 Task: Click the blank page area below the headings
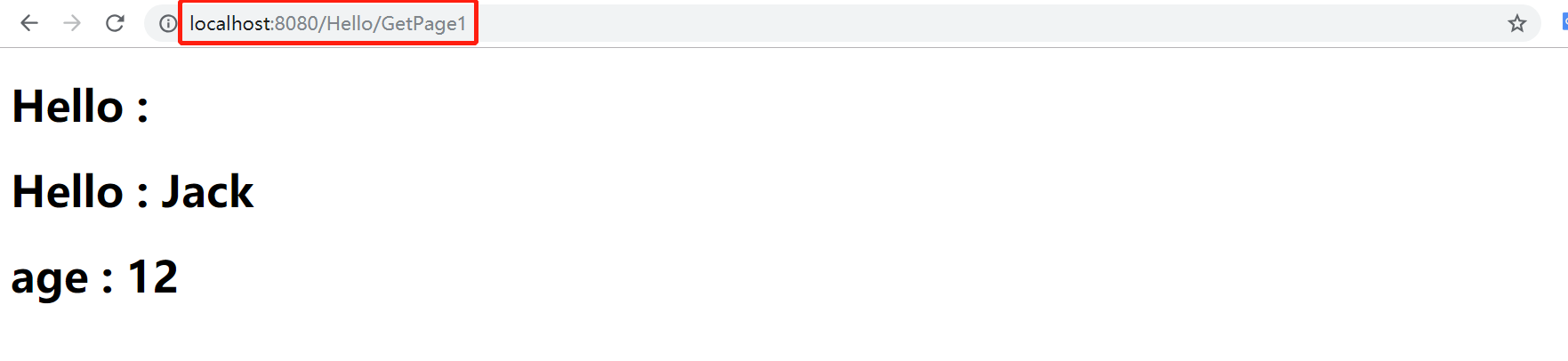(x=783, y=333)
